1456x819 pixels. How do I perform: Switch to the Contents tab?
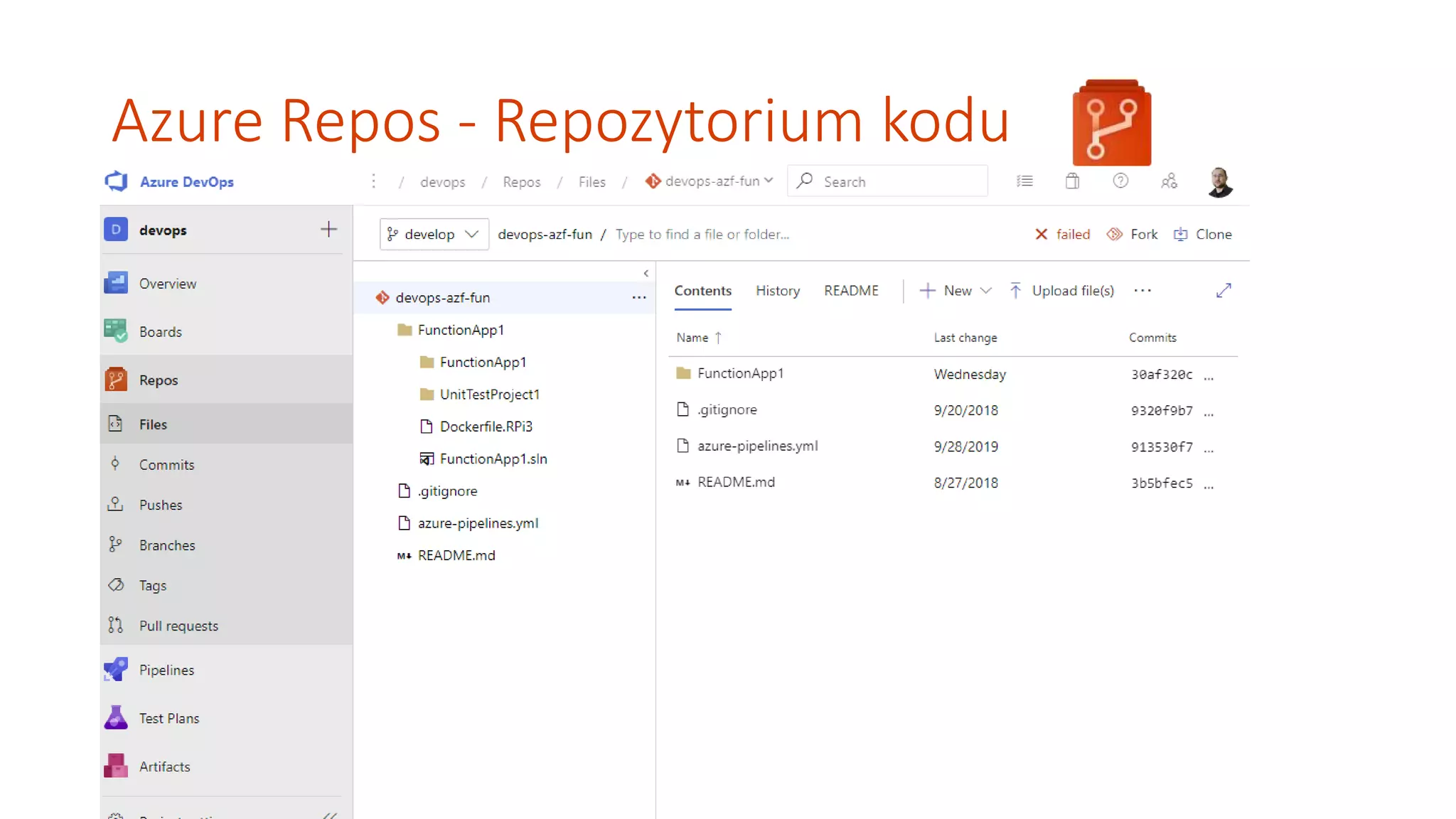702,291
